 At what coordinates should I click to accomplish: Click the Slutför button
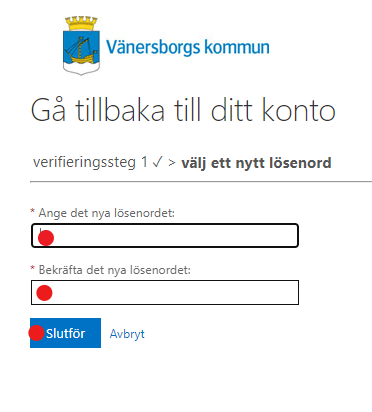pos(65,333)
